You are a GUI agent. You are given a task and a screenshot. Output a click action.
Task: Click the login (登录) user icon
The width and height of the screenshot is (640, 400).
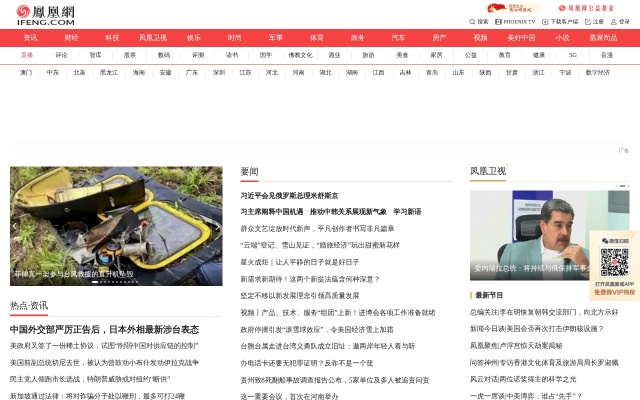tap(613, 21)
